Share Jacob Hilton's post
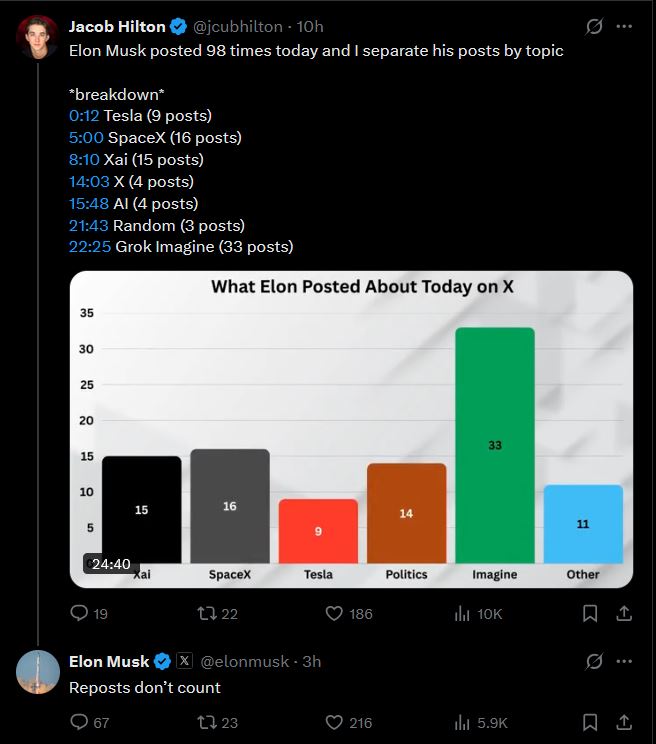This screenshot has width=656, height=744. coord(624,614)
